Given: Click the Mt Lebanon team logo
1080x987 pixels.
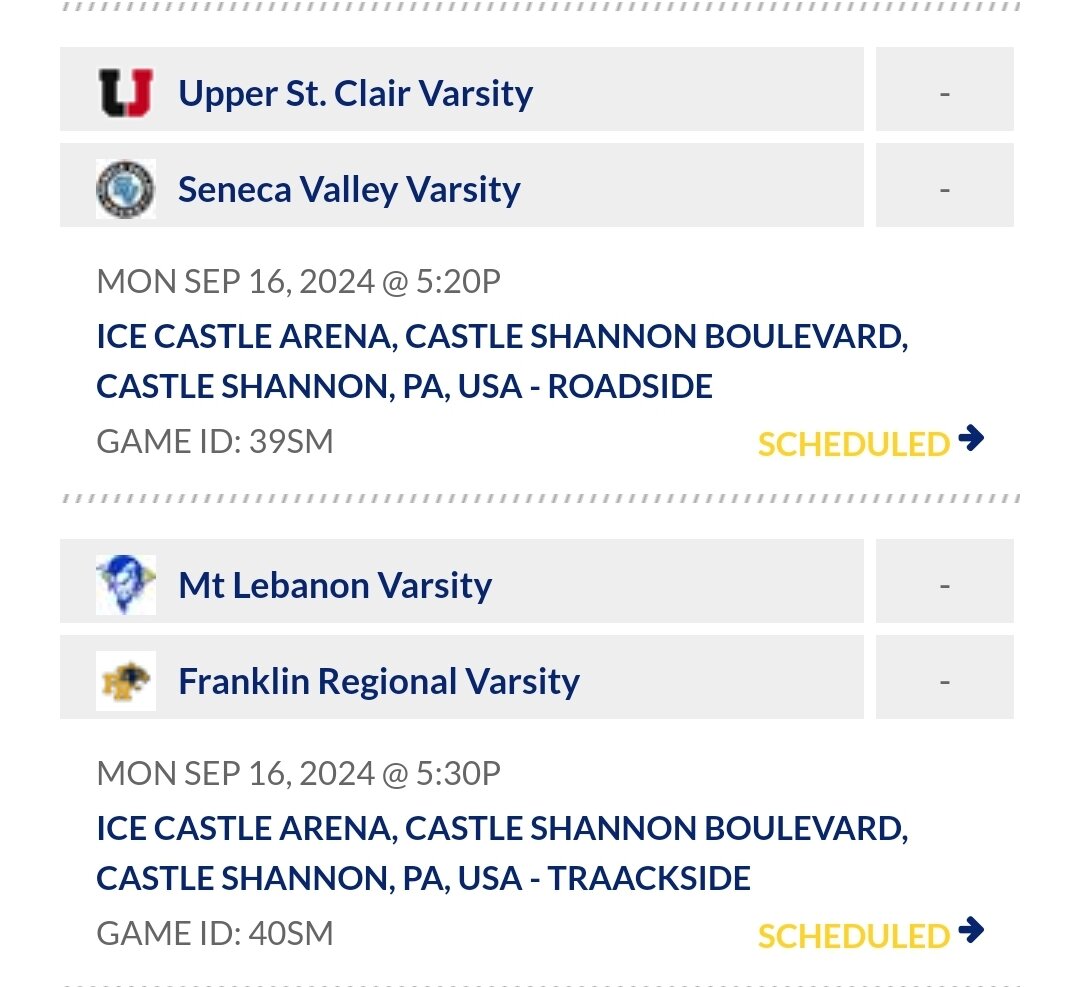Looking at the screenshot, I should point(125,584).
